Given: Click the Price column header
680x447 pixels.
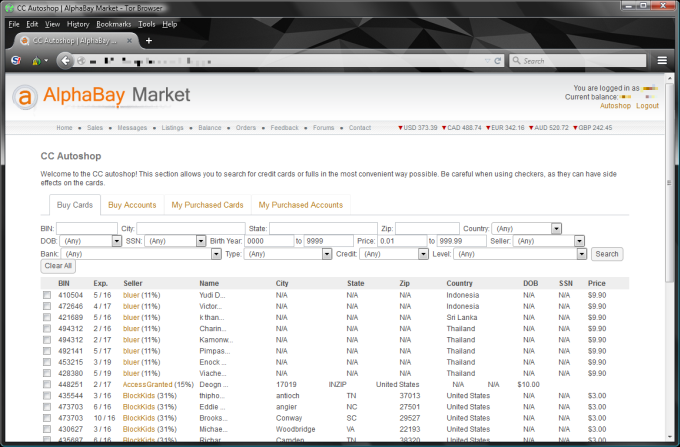Looking at the screenshot, I should point(597,283).
